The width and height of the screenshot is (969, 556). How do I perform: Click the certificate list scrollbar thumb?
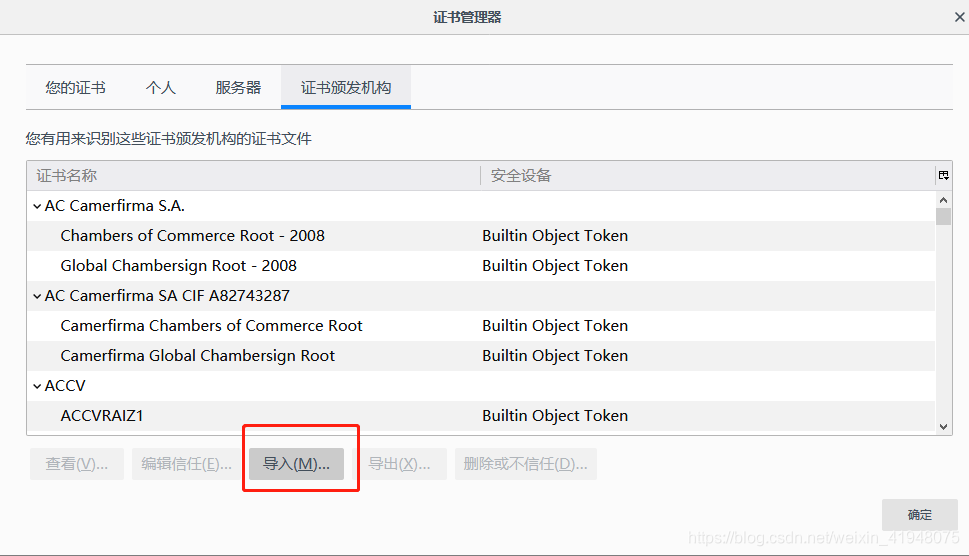pos(943,217)
